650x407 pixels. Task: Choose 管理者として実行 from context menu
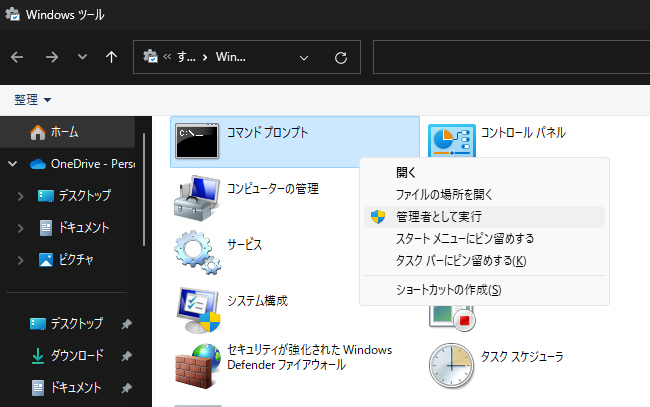coord(439,216)
